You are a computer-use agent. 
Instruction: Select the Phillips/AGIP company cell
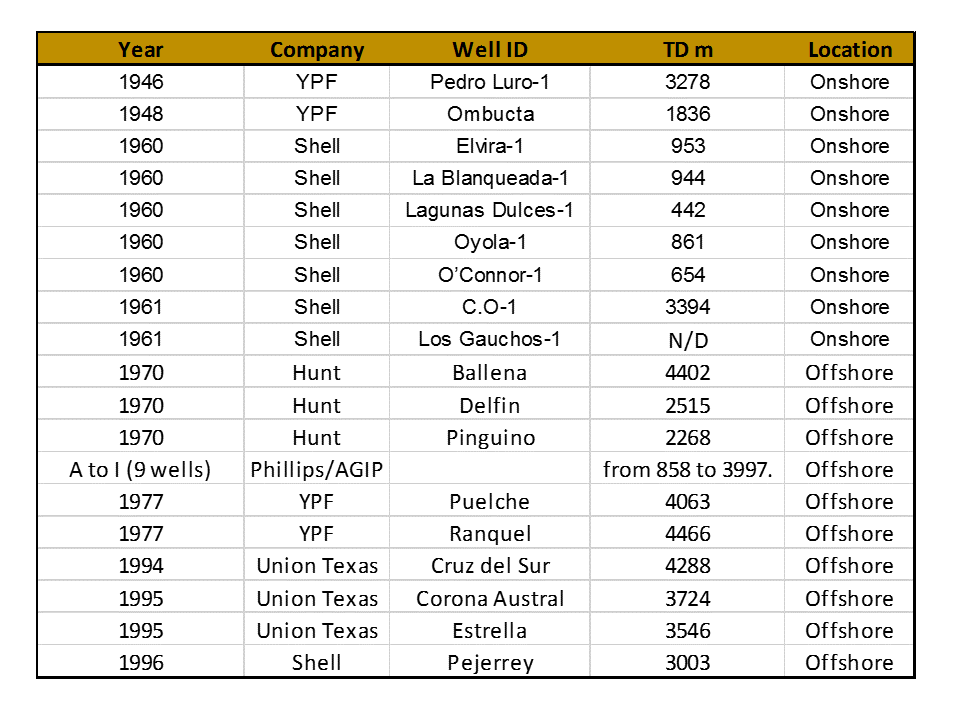317,470
